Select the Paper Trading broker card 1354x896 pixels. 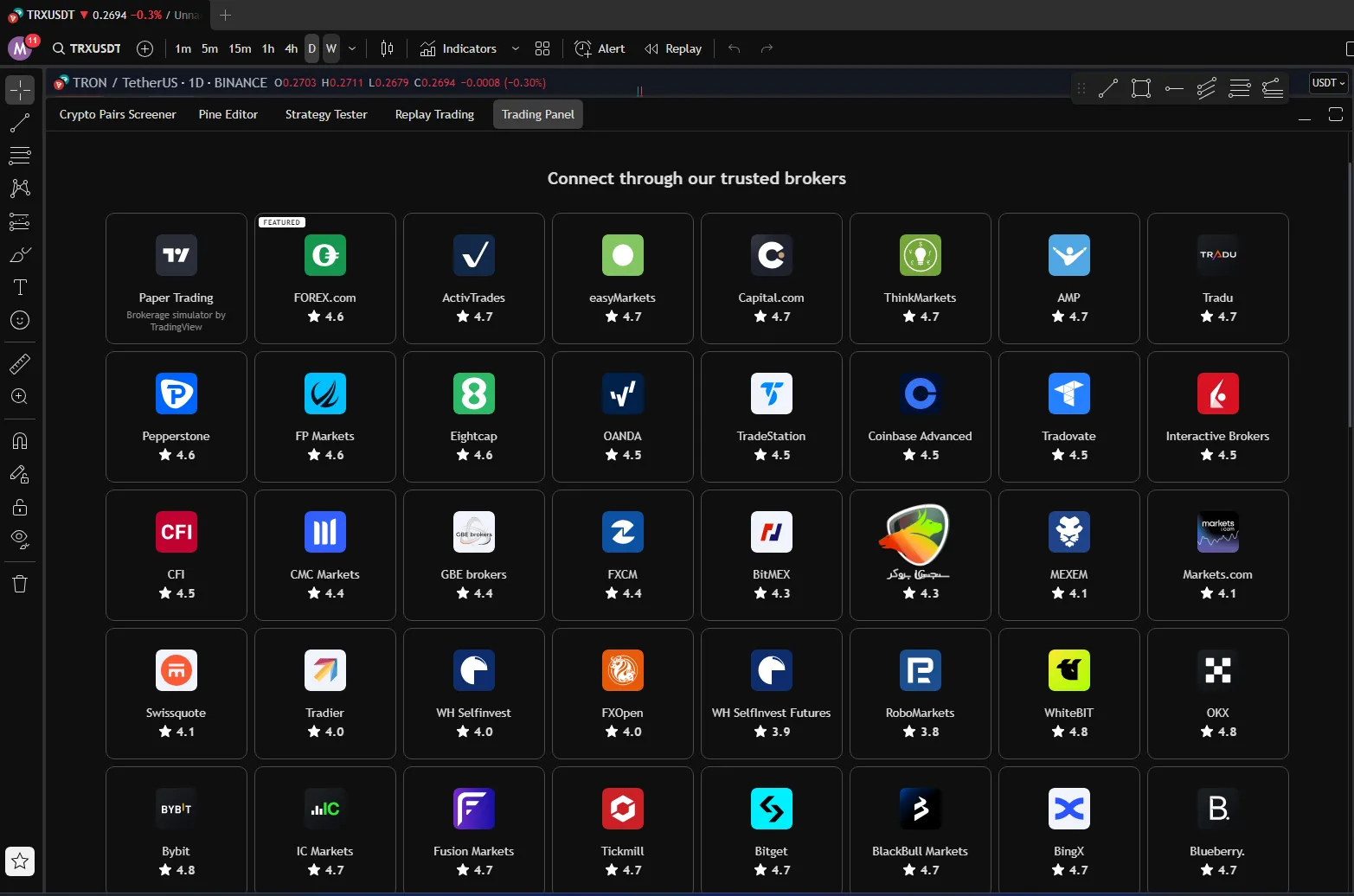(x=176, y=278)
